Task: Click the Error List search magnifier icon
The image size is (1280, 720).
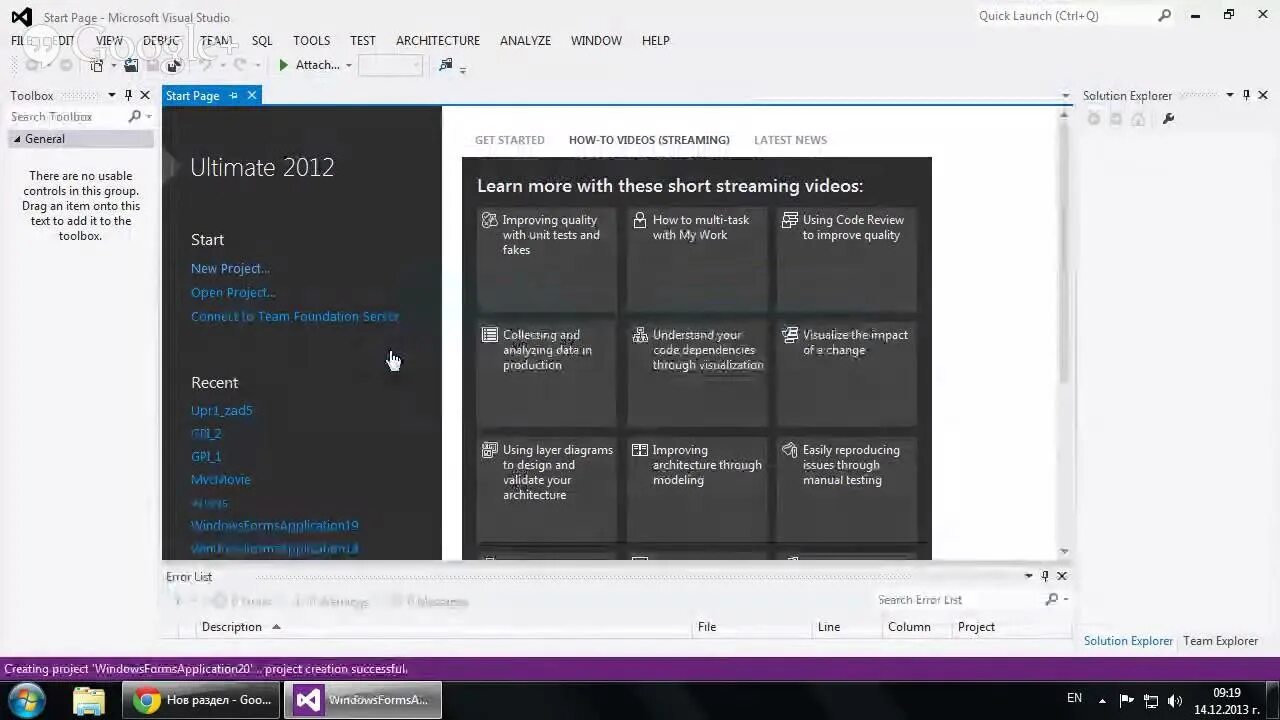Action: (x=1051, y=600)
